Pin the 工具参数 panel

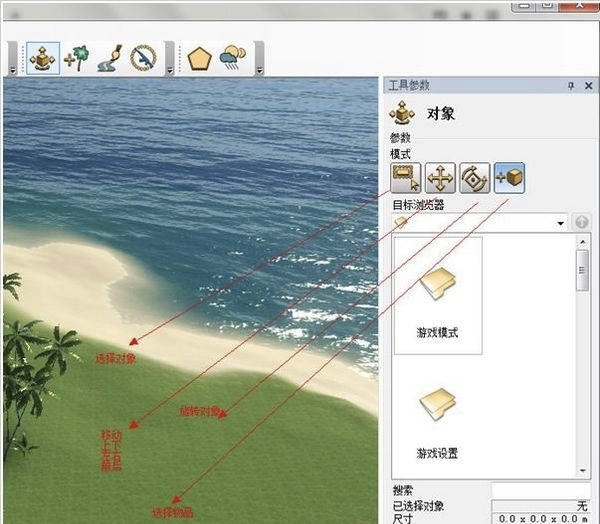(571, 86)
